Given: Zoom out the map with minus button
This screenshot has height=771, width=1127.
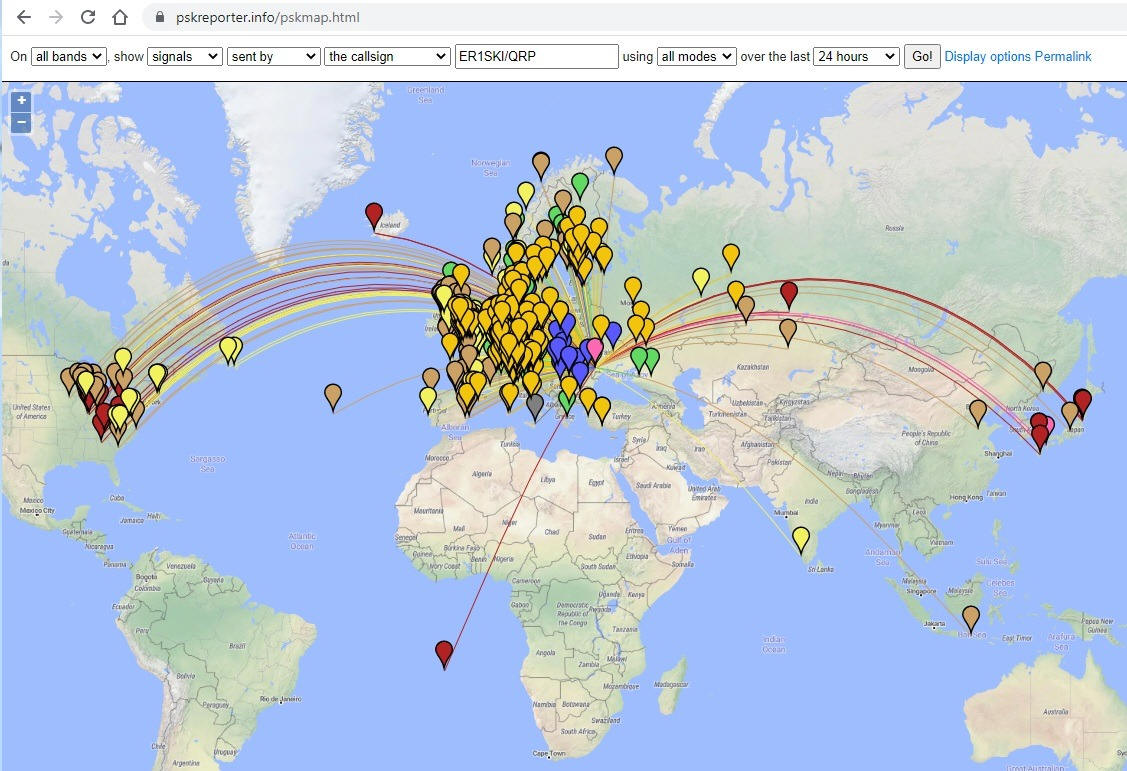Looking at the screenshot, I should click(21, 123).
